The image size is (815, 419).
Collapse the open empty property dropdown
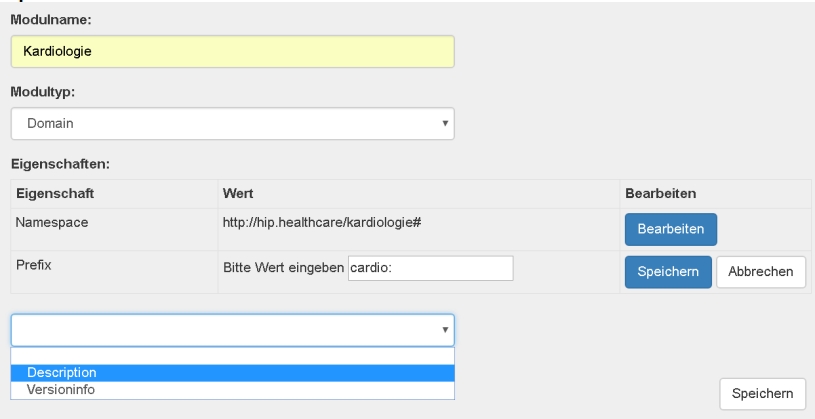(x=232, y=330)
